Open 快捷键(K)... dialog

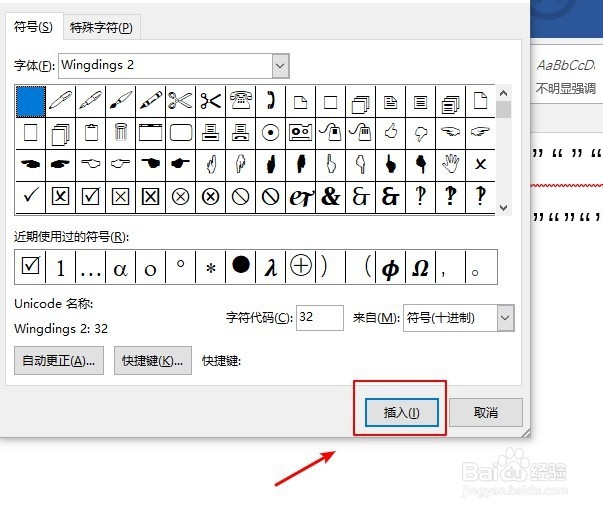click(153, 360)
